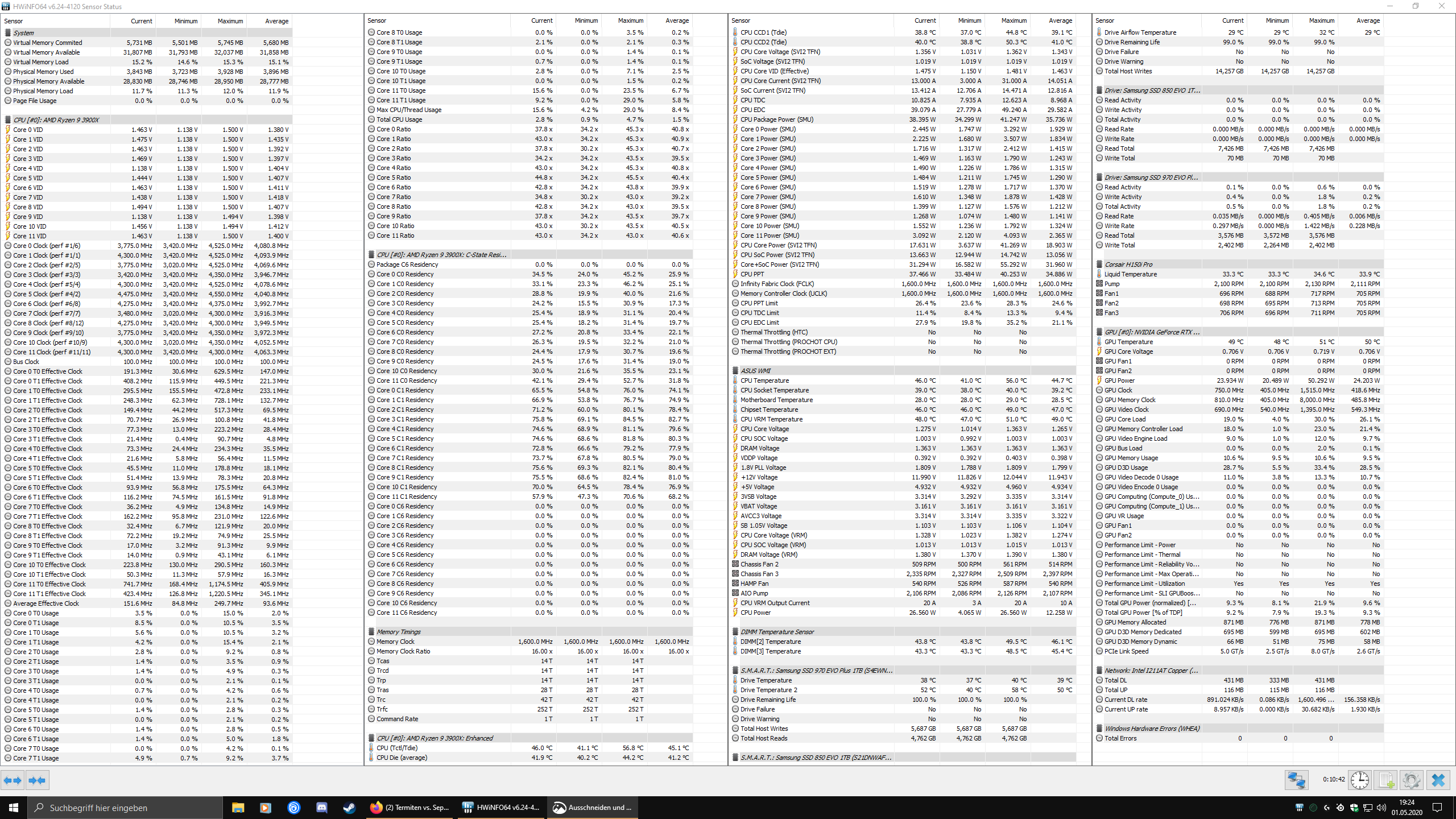Select the Max CPU/Thread Usage row

(x=529, y=110)
